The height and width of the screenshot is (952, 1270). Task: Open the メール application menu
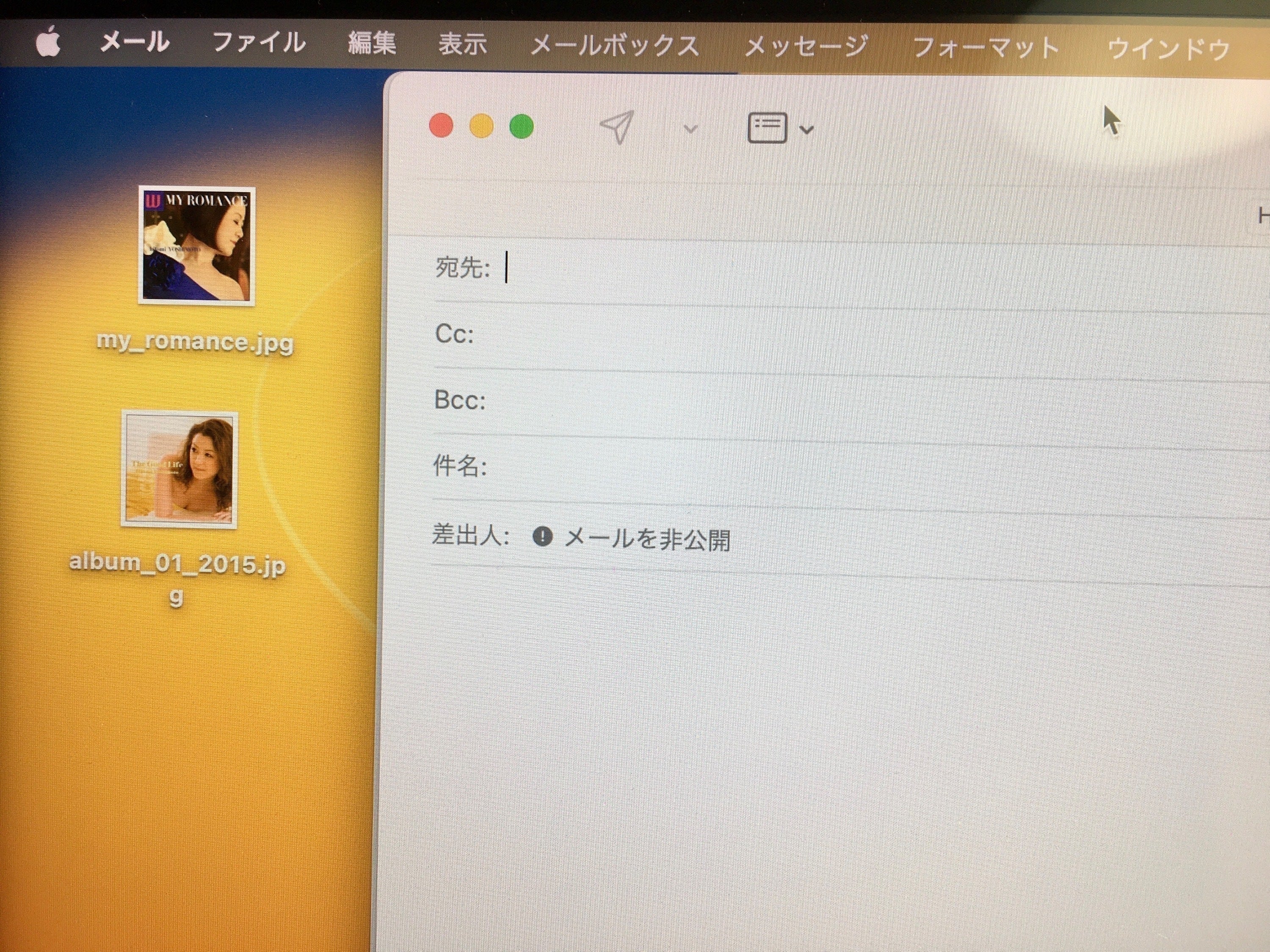point(134,42)
